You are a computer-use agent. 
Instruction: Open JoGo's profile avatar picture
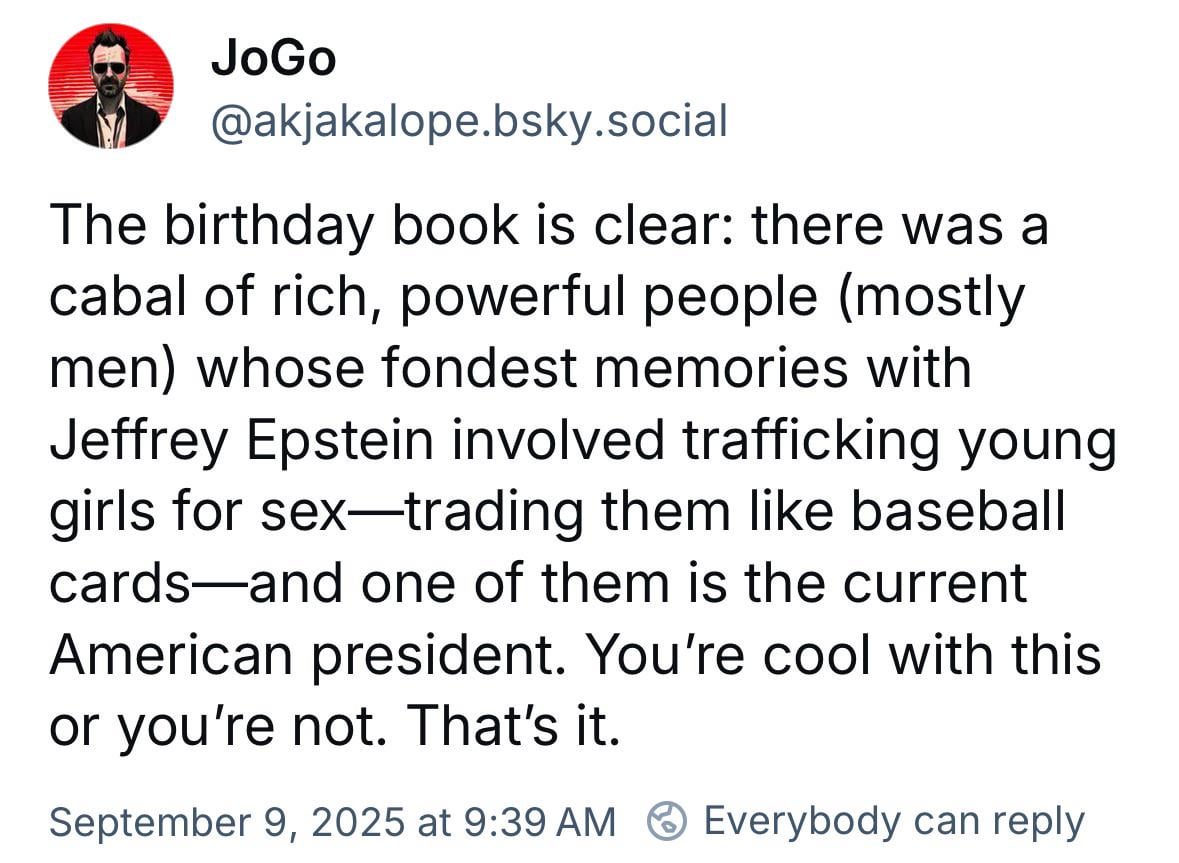(x=111, y=86)
